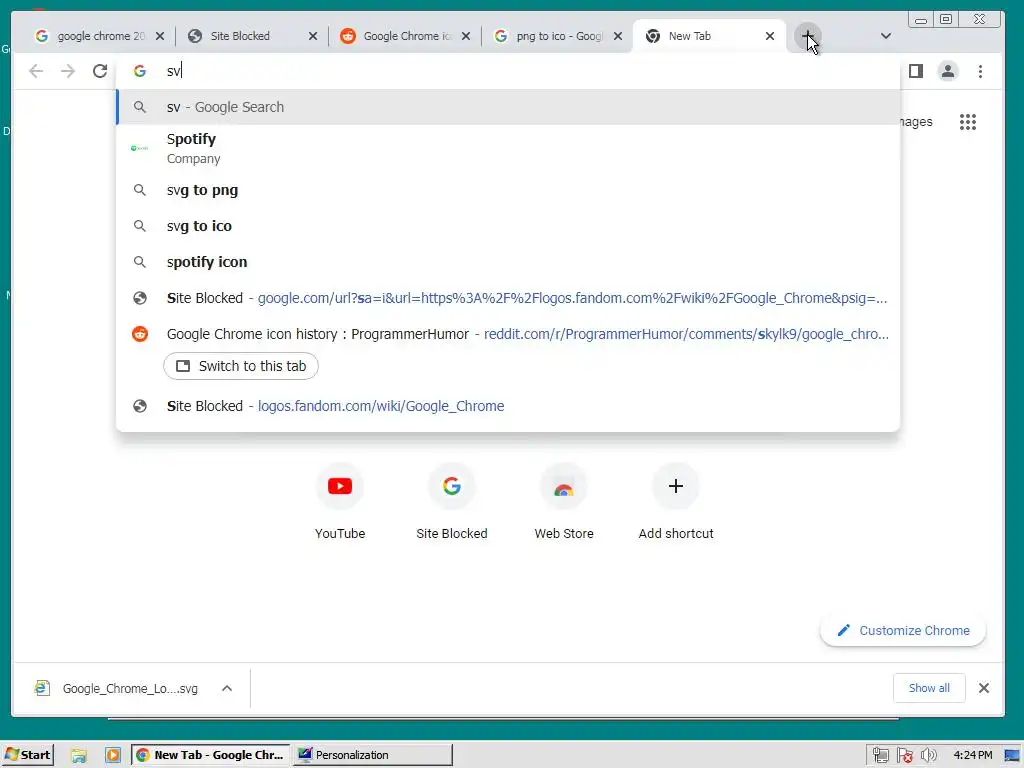Click the 4:24 PM system clock
The height and width of the screenshot is (768, 1024).
[972, 755]
